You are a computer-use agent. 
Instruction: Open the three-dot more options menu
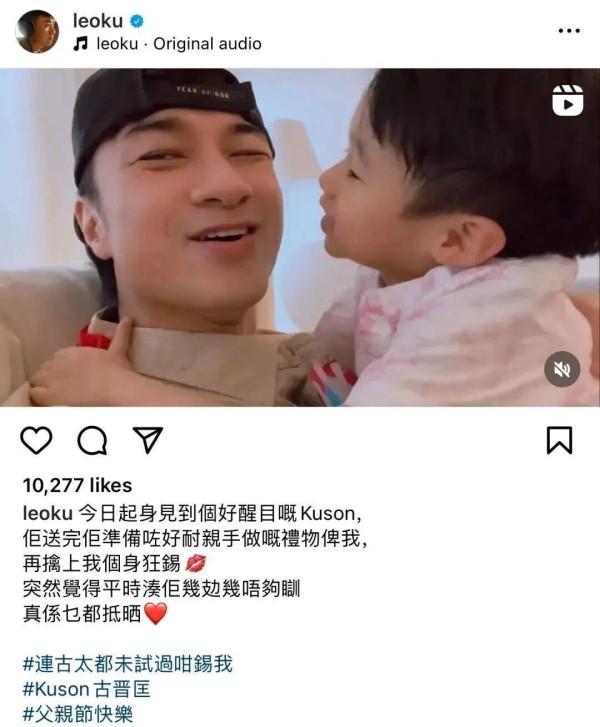(569, 31)
